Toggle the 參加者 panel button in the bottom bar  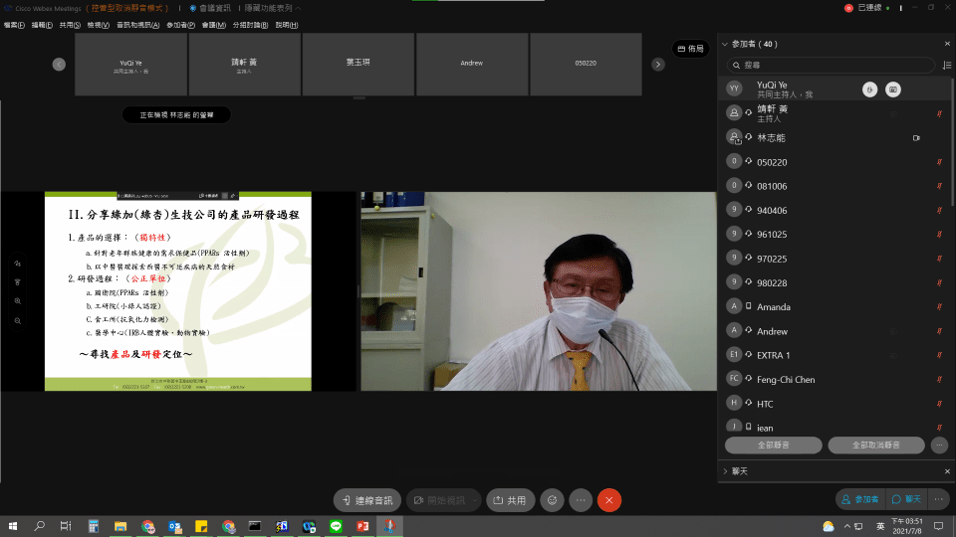point(860,499)
